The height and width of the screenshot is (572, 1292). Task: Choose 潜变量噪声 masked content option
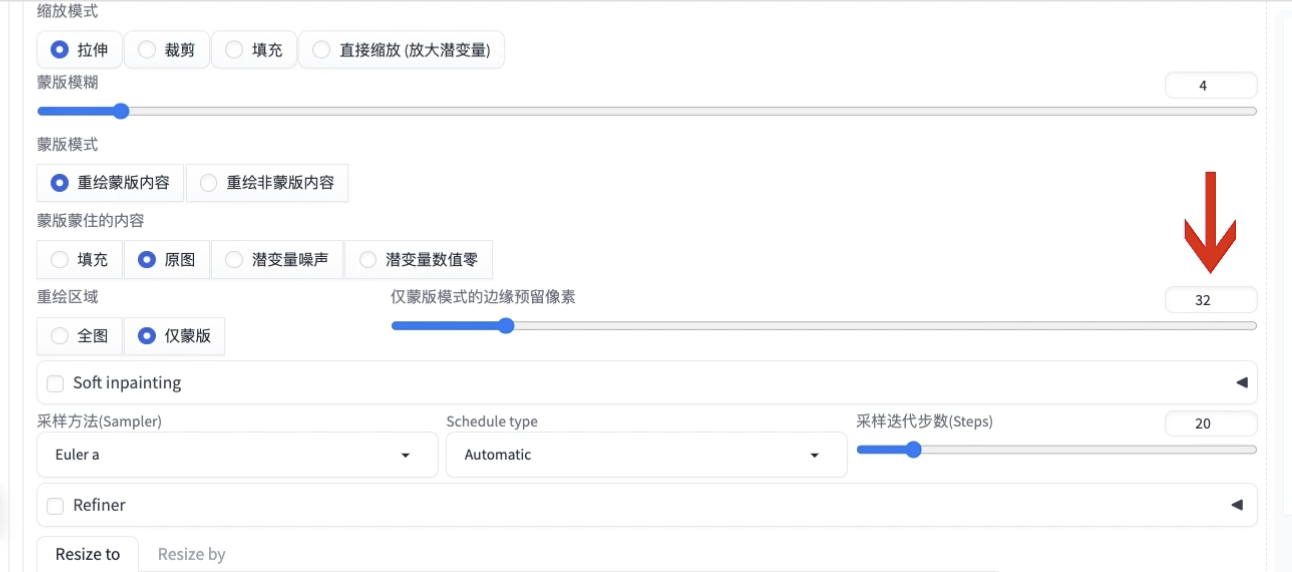pos(277,260)
